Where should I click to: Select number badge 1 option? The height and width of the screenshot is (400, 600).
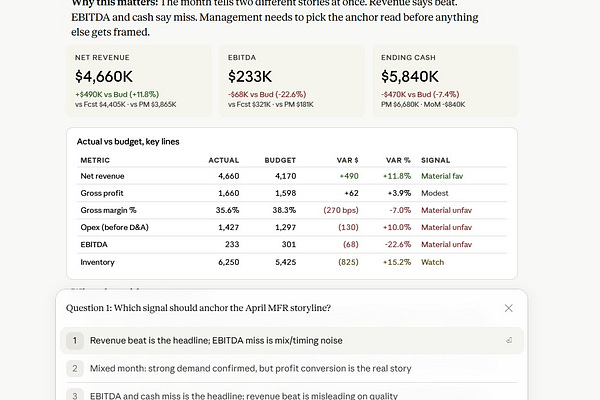(x=75, y=340)
